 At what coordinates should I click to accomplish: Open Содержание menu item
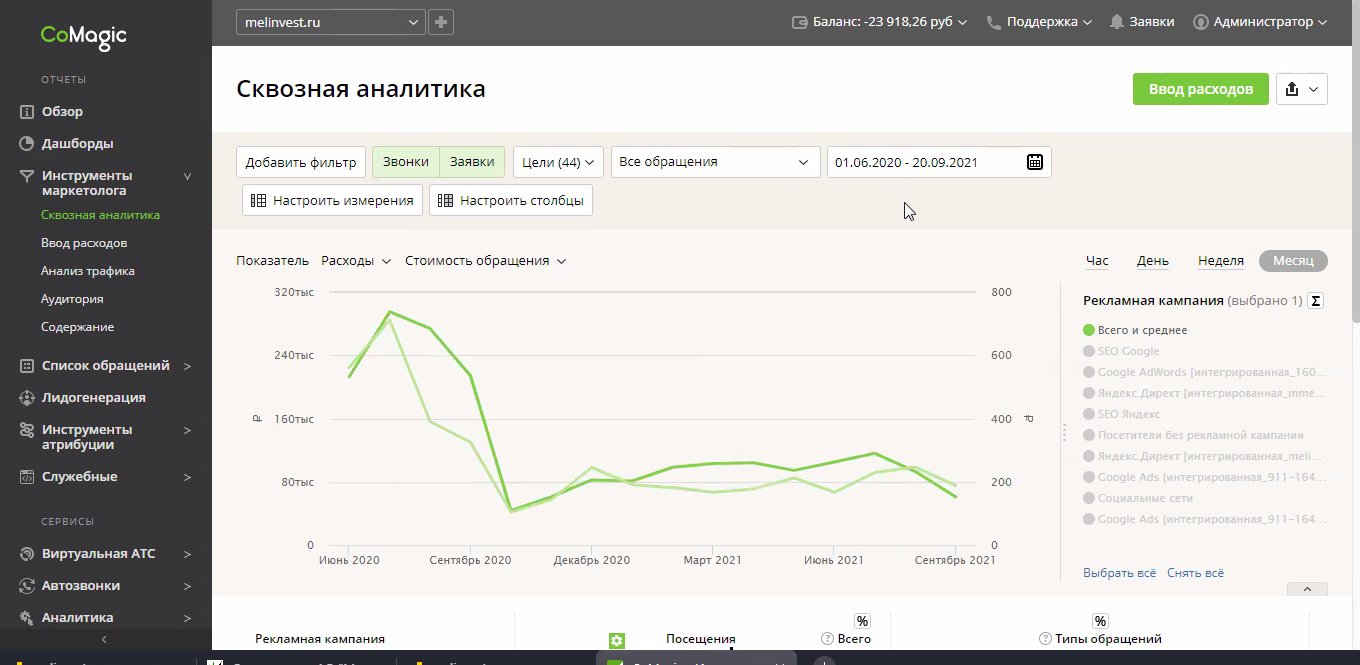pyautogui.click(x=77, y=327)
